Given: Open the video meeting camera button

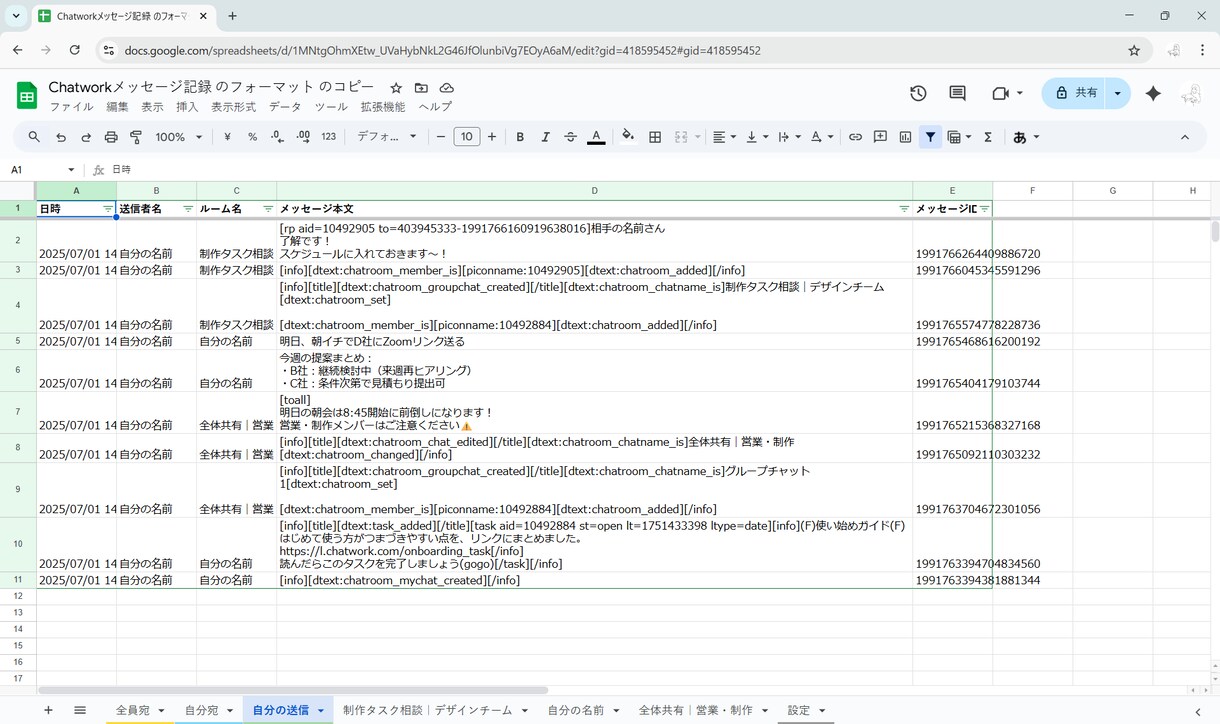Looking at the screenshot, I should 1000,93.
